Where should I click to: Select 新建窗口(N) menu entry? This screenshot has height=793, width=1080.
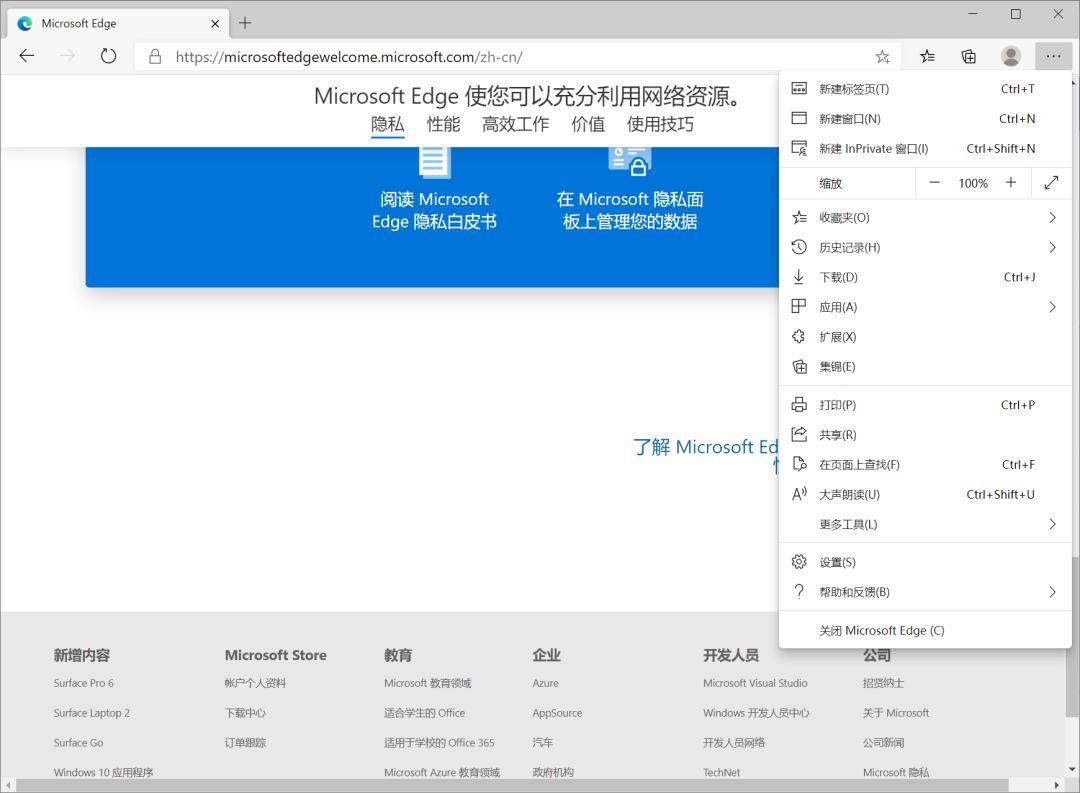coord(925,119)
